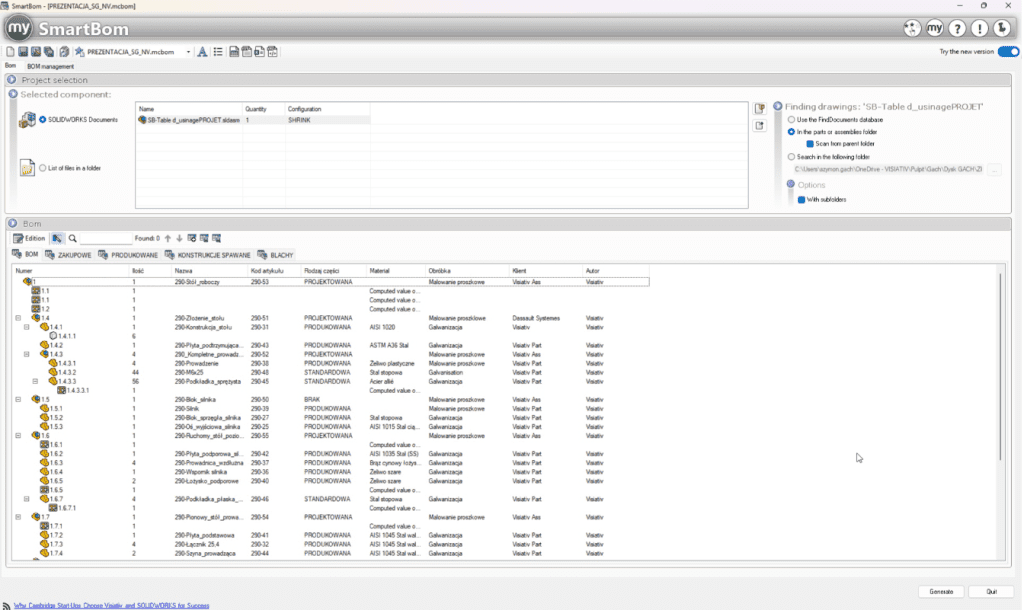1024x610 pixels.
Task: Select List of files in a folder
Action: coord(42,168)
